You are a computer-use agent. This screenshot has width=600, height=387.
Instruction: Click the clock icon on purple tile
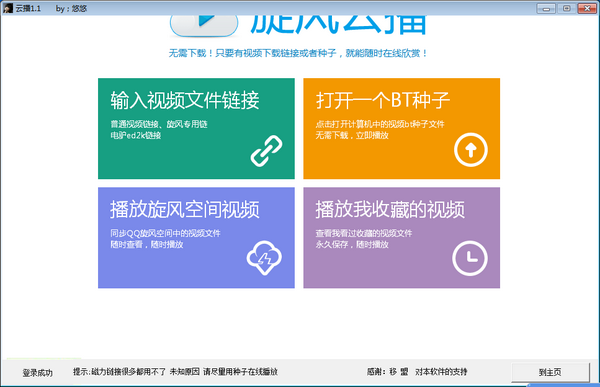[x=470, y=258]
